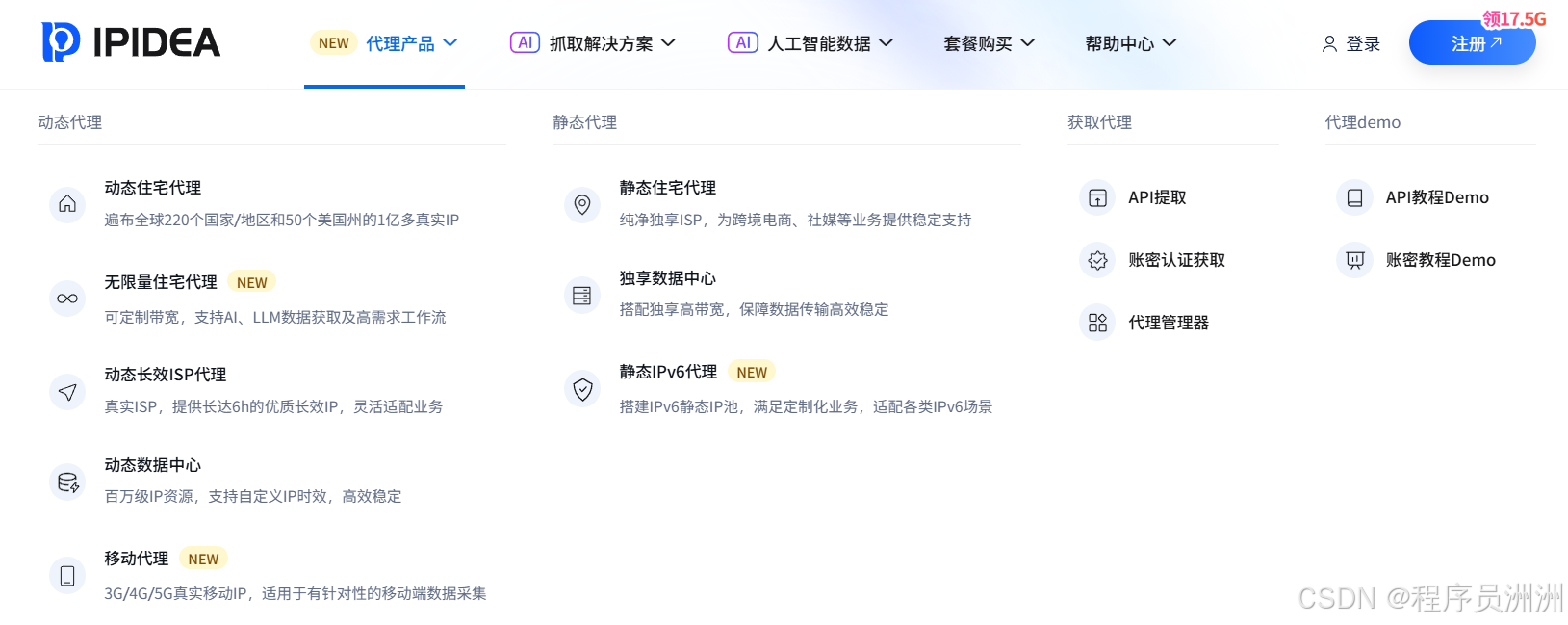Click text 遍布全球220个国家/地区和50个美国州的1亿多真实IP
Image resolution: width=1568 pixels, height=625 pixels.
click(282, 220)
